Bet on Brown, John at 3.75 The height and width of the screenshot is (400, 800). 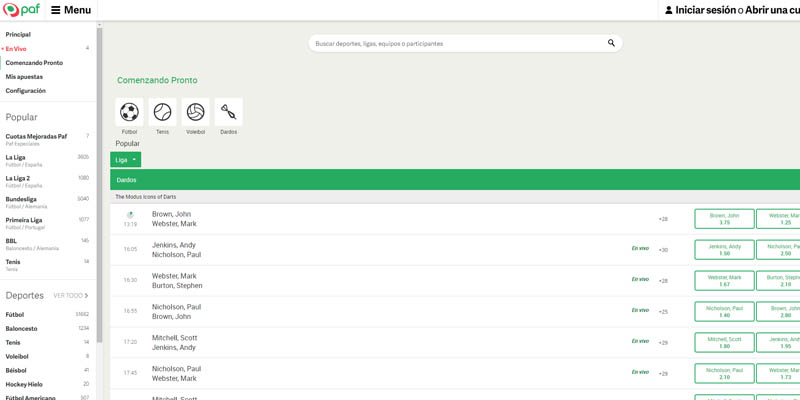coord(724,219)
